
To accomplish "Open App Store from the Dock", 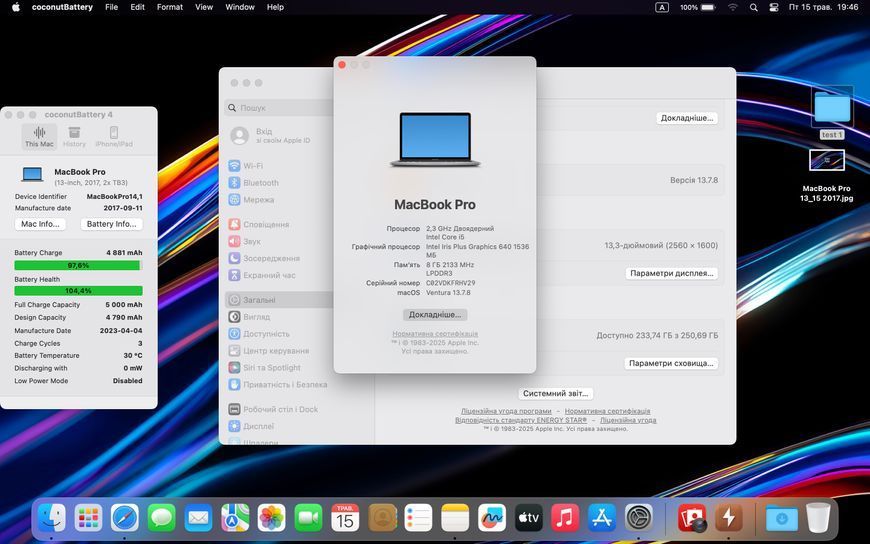I will pyautogui.click(x=602, y=518).
